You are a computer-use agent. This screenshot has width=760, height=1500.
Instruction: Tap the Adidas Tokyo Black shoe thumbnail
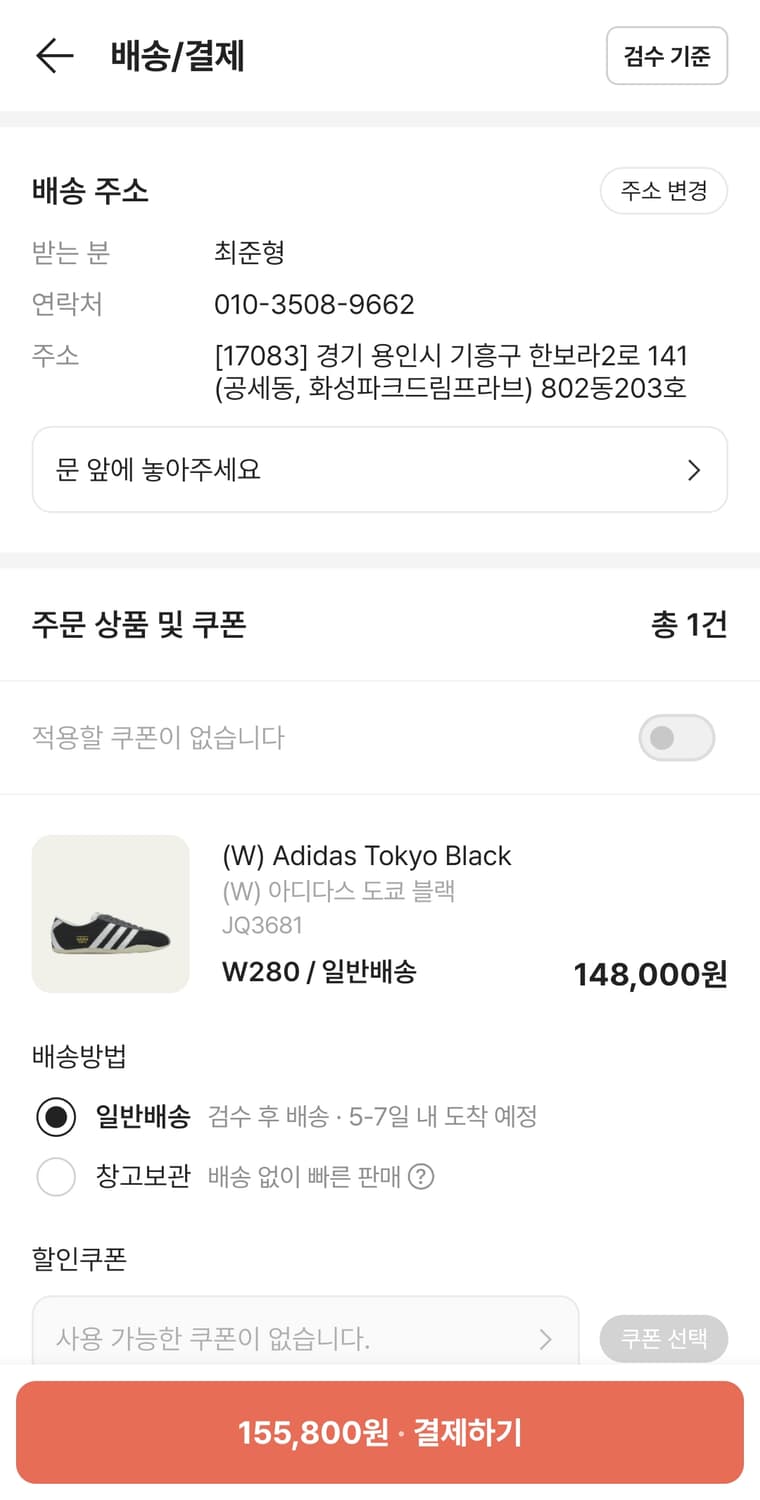click(x=111, y=914)
